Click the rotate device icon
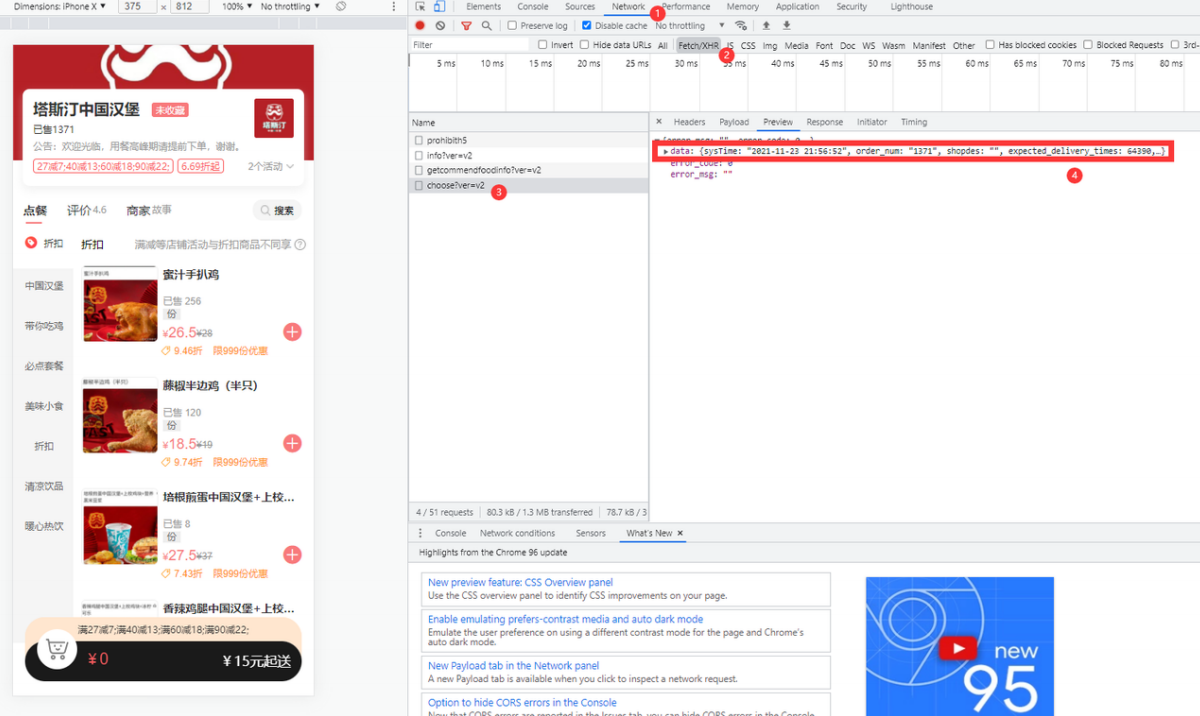This screenshot has width=1200, height=716. pyautogui.click(x=341, y=7)
